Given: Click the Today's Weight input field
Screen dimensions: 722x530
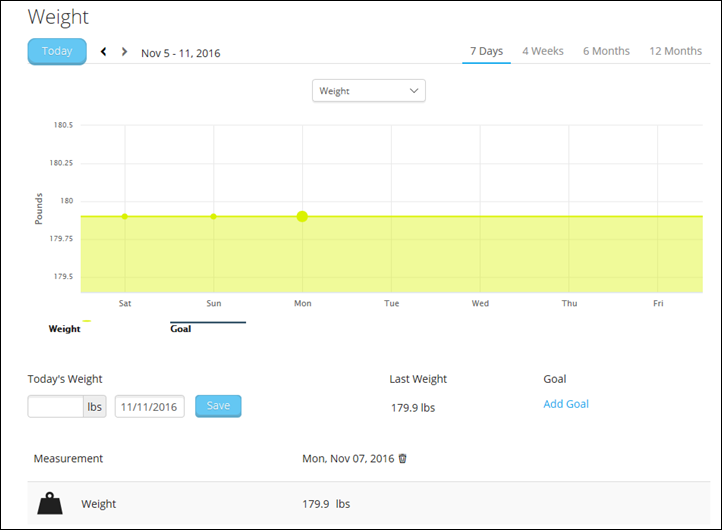Looking at the screenshot, I should (56, 406).
